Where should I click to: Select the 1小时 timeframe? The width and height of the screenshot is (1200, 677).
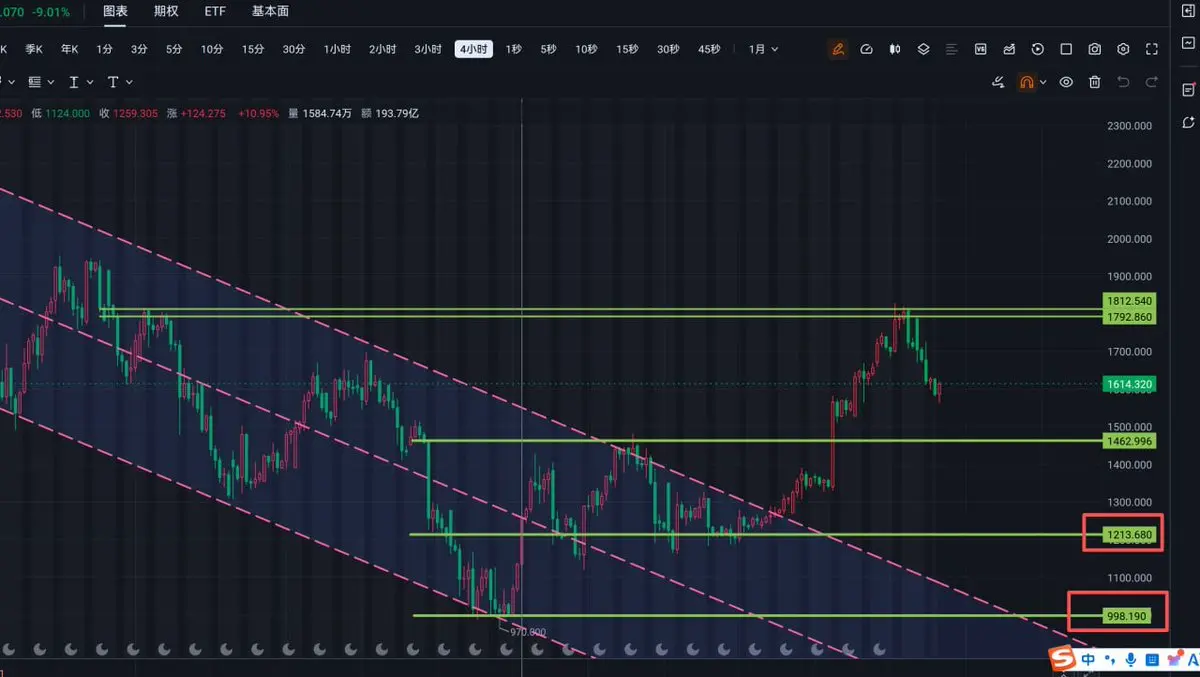(337, 49)
